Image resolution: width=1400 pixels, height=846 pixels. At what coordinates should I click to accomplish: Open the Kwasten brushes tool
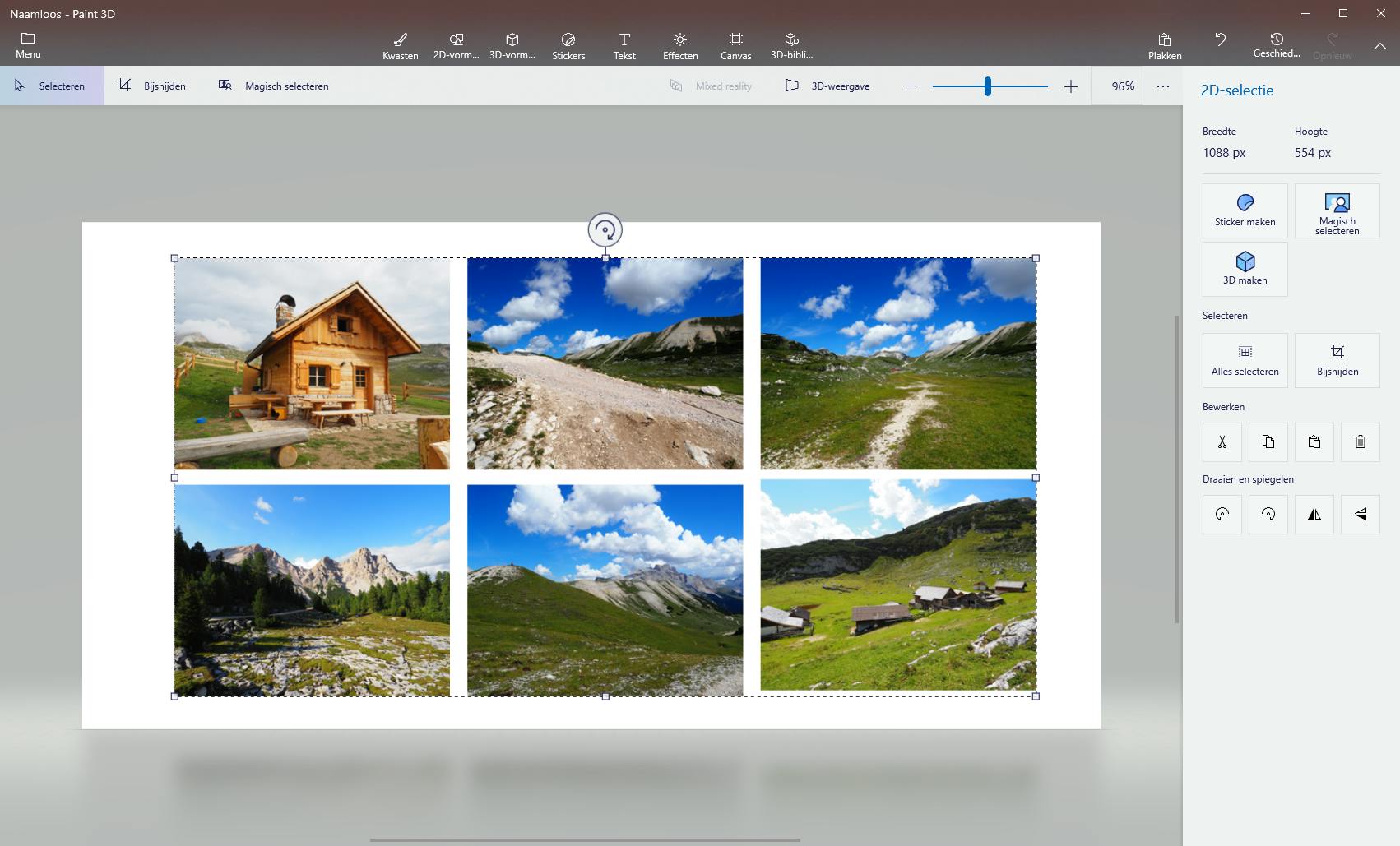[x=400, y=46]
